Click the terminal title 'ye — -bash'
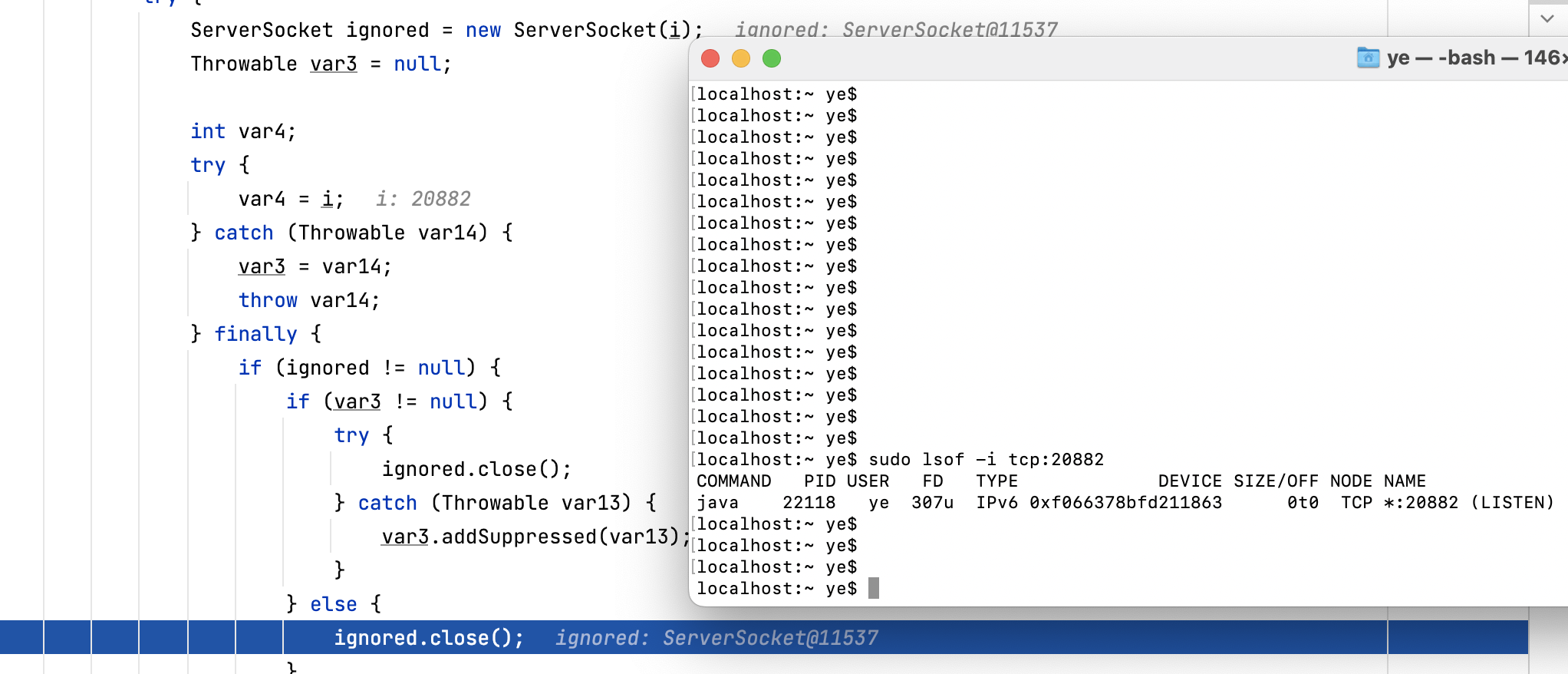 click(1441, 58)
